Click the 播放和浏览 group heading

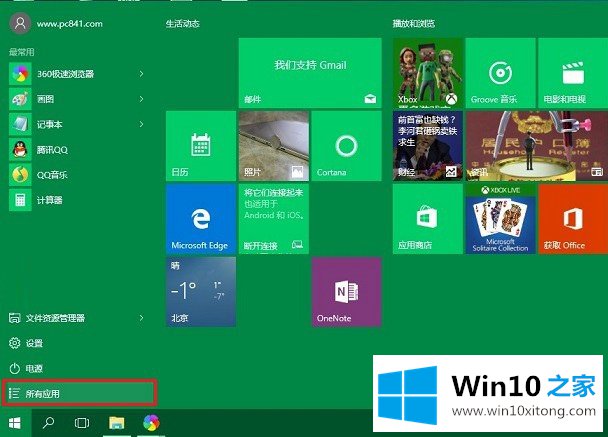(414, 24)
